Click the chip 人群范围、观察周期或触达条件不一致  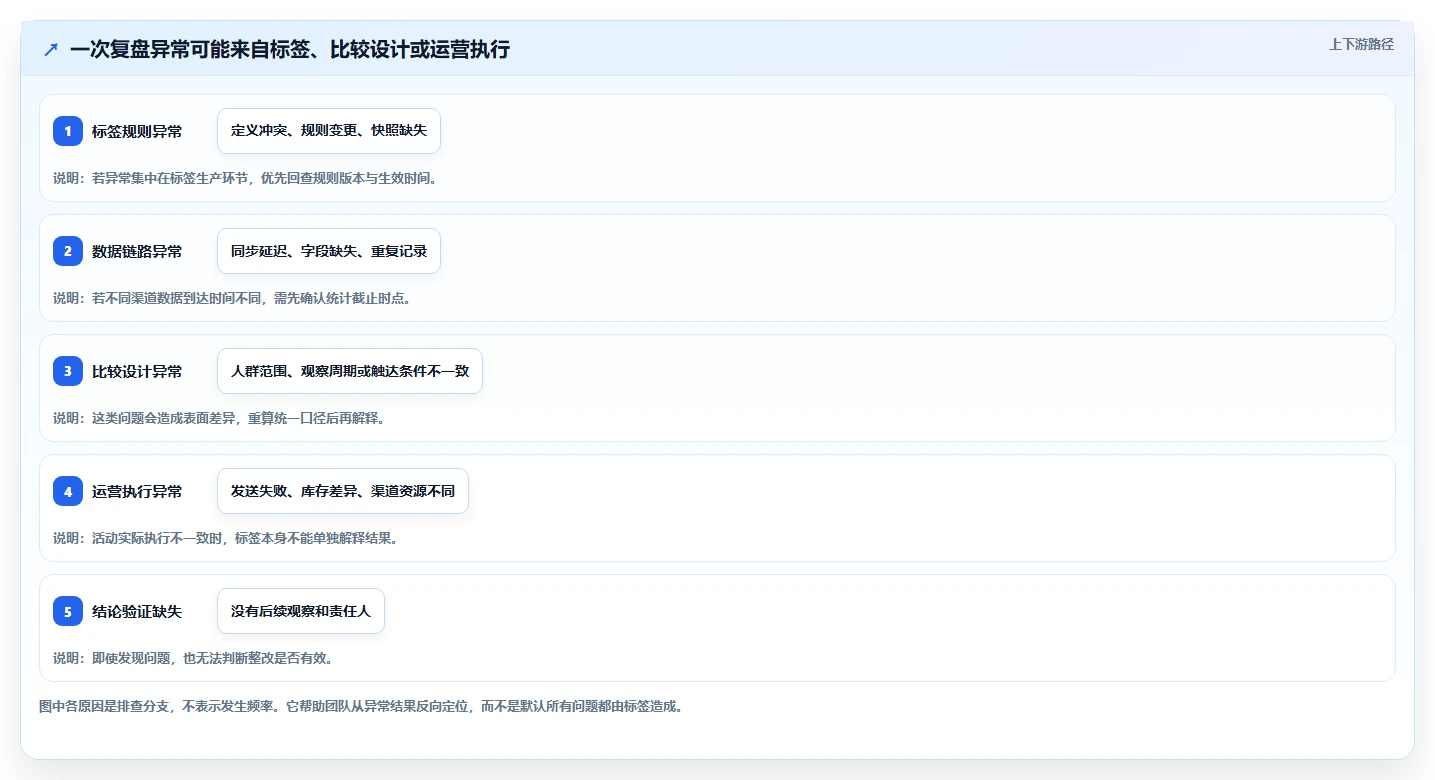click(350, 371)
